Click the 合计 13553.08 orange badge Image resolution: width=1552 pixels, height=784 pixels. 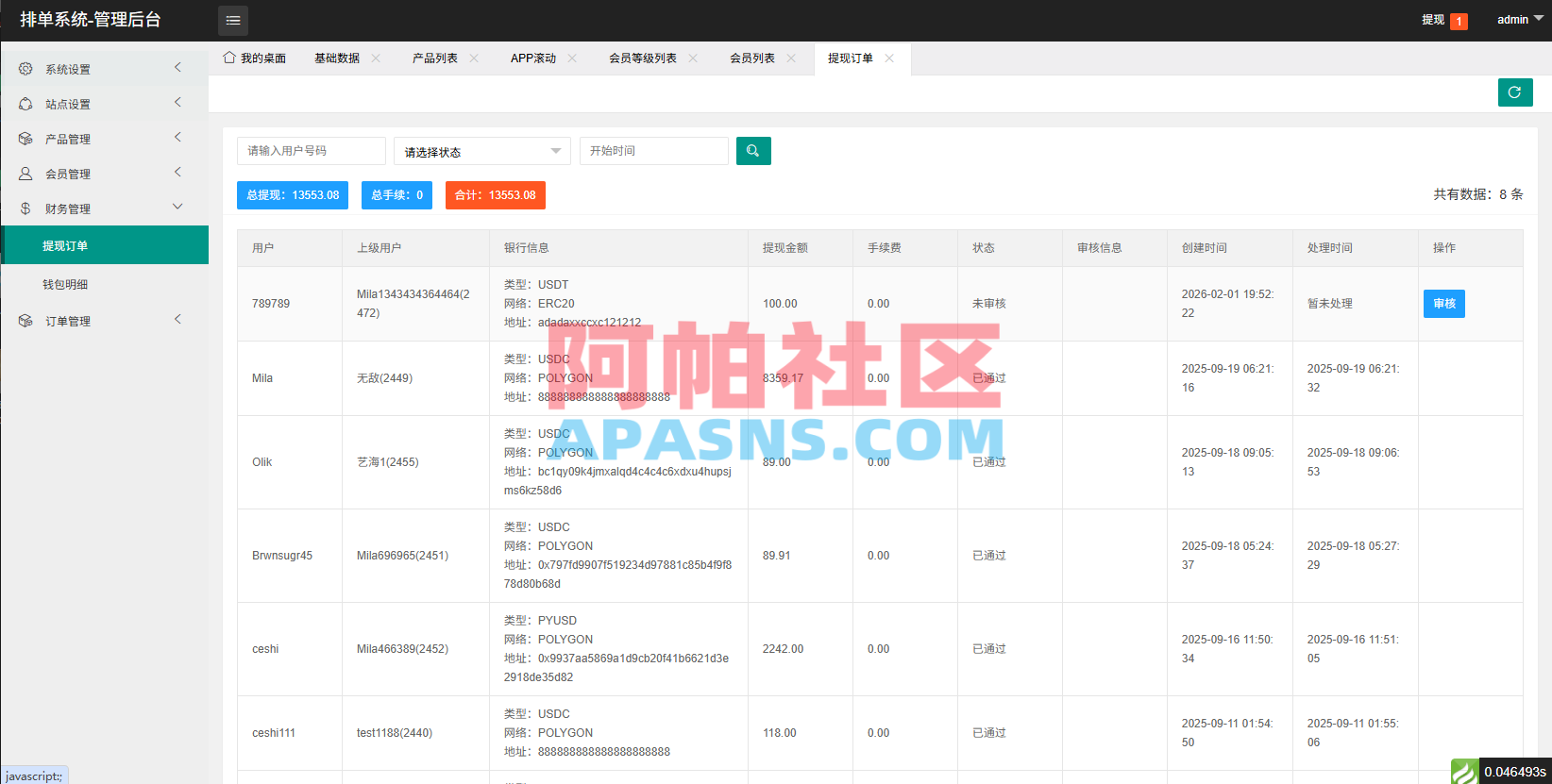[x=496, y=195]
